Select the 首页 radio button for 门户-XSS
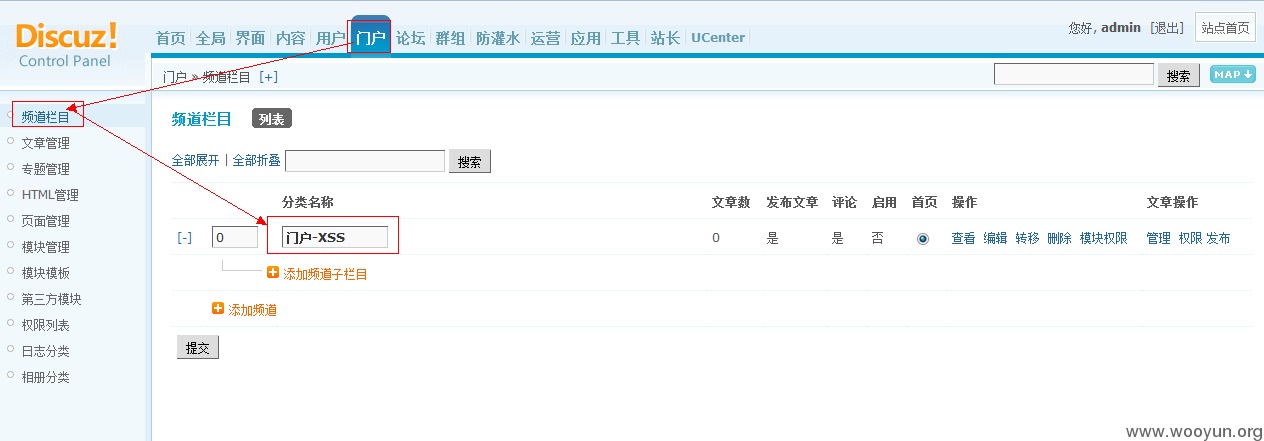The image size is (1264, 441). pyautogui.click(x=923, y=238)
